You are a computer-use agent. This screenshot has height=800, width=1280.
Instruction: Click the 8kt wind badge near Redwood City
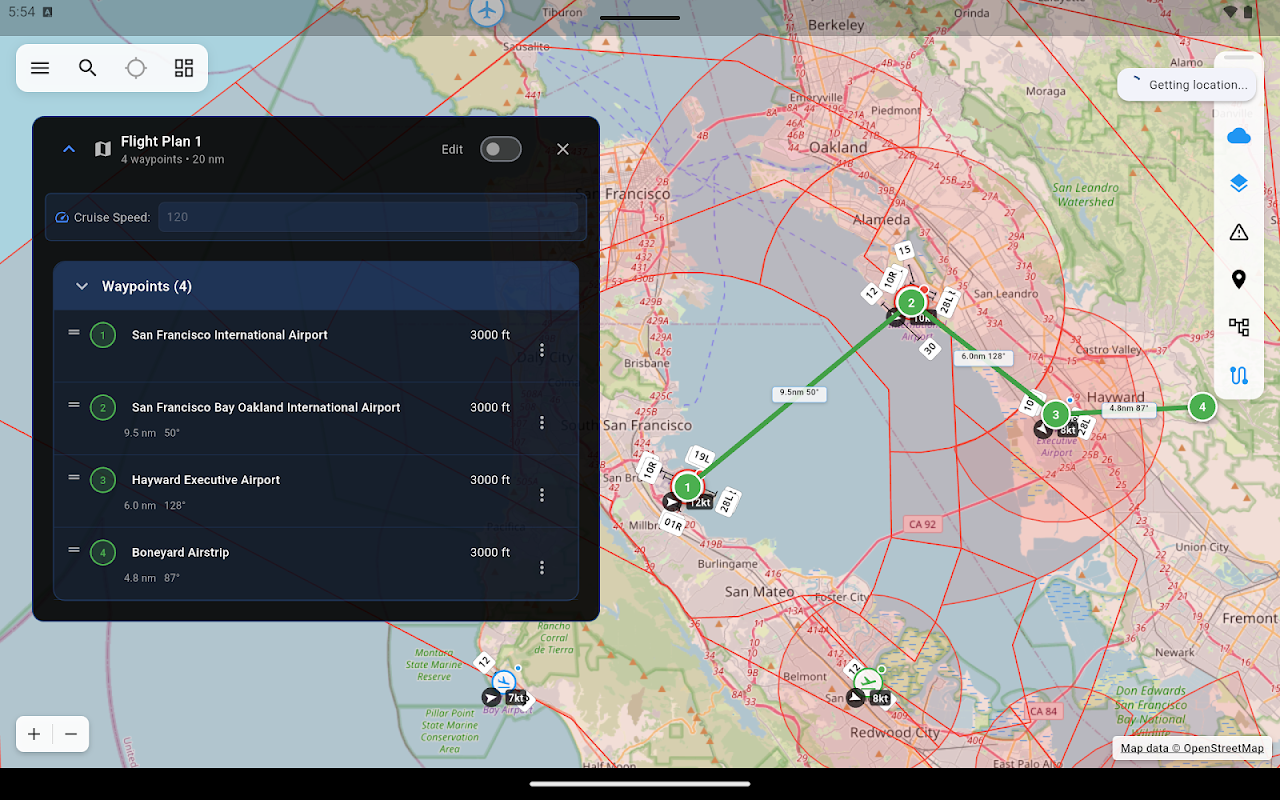pos(879,698)
